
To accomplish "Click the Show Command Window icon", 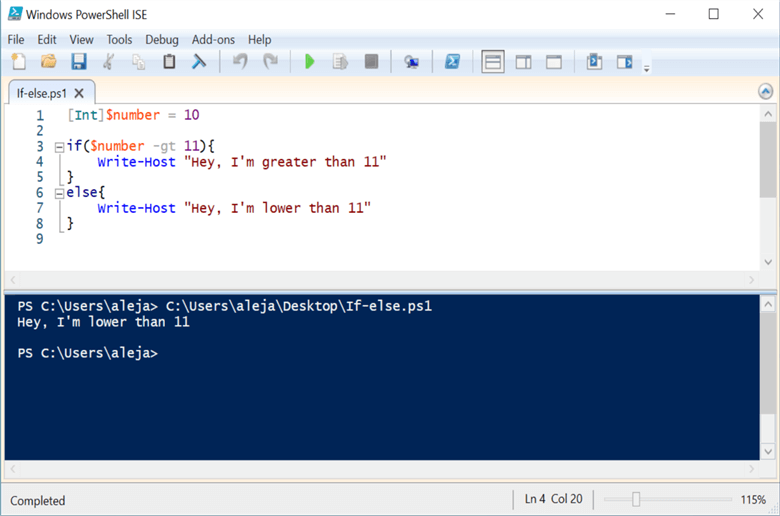I will tap(594, 62).
